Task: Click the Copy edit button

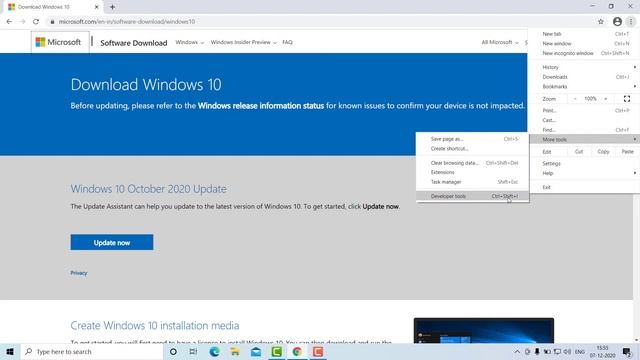Action: 603,151
